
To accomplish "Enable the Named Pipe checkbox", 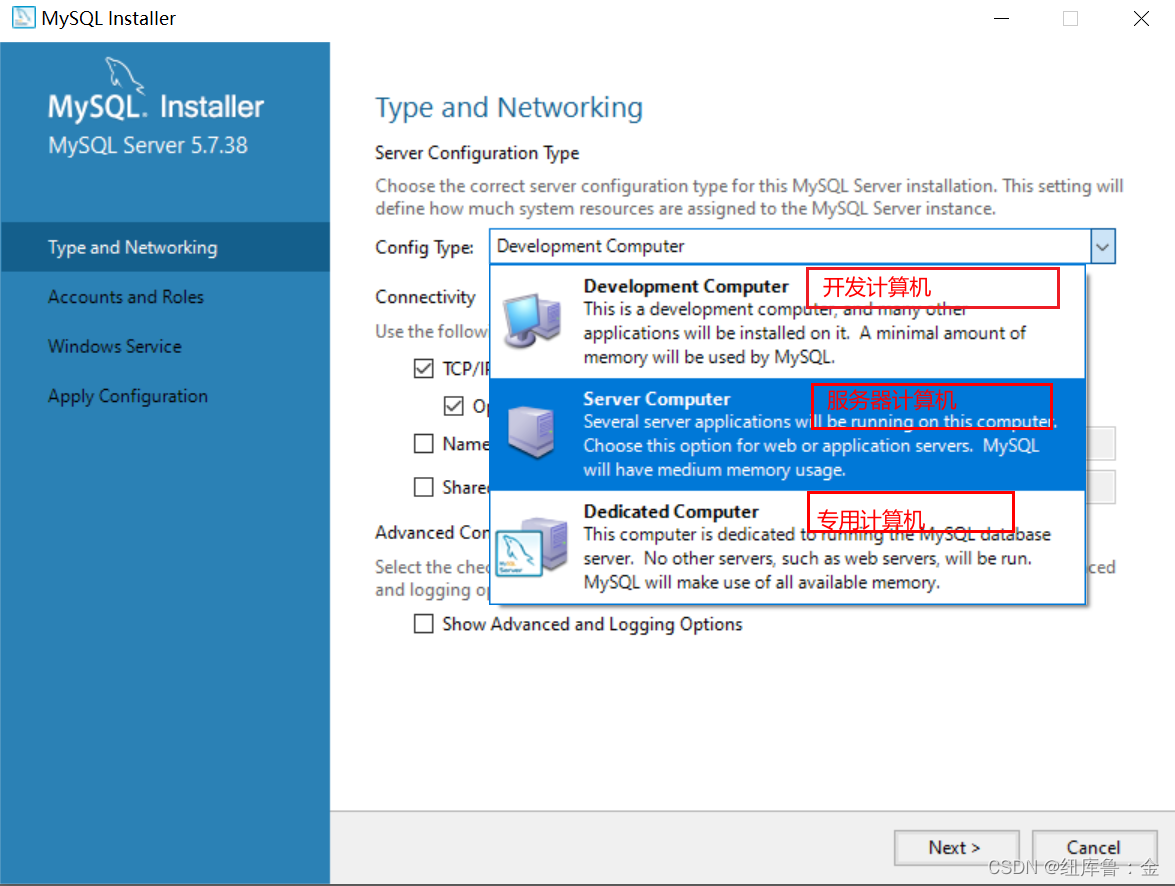I will [x=423, y=444].
